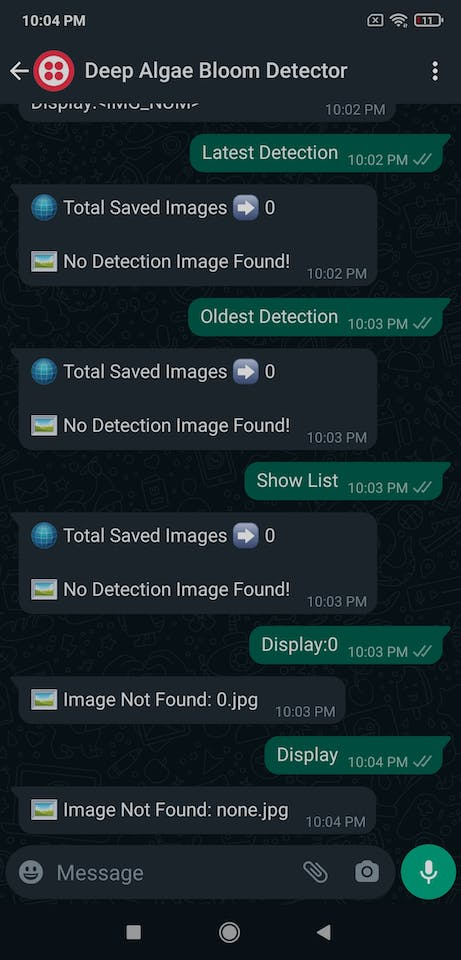Open the Twilio contact profile picture
This screenshot has width=461, height=960.
pyautogui.click(x=54, y=71)
